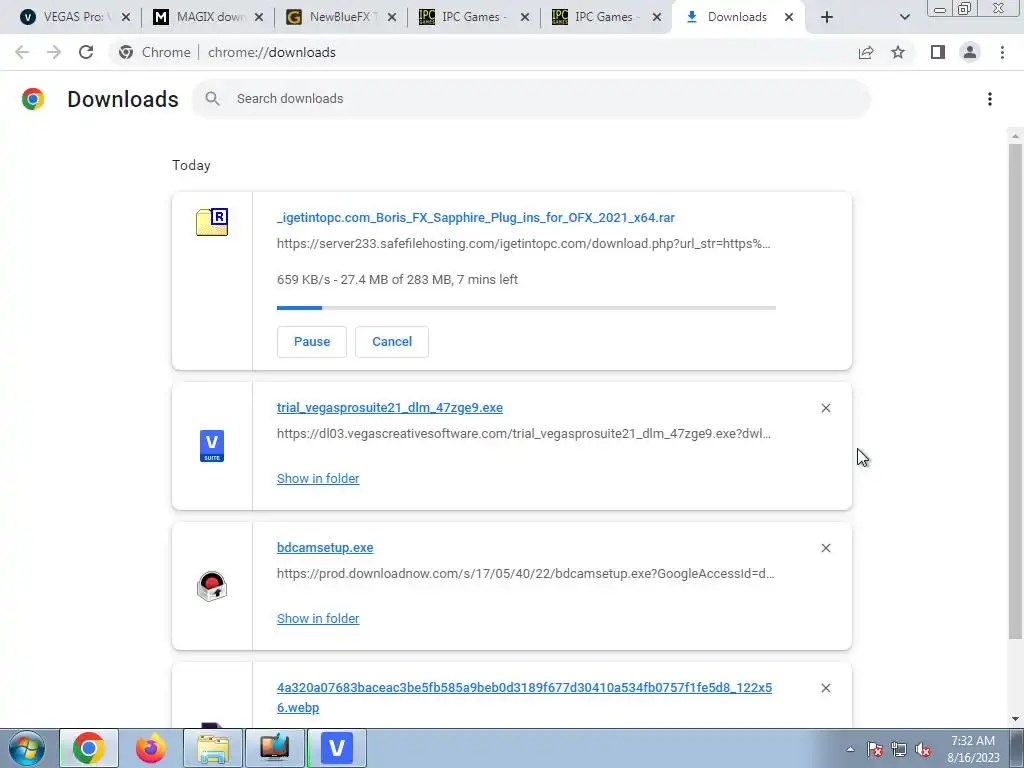This screenshot has width=1024, height=768.
Task: Open a new tab with the plus button
Action: click(x=827, y=17)
